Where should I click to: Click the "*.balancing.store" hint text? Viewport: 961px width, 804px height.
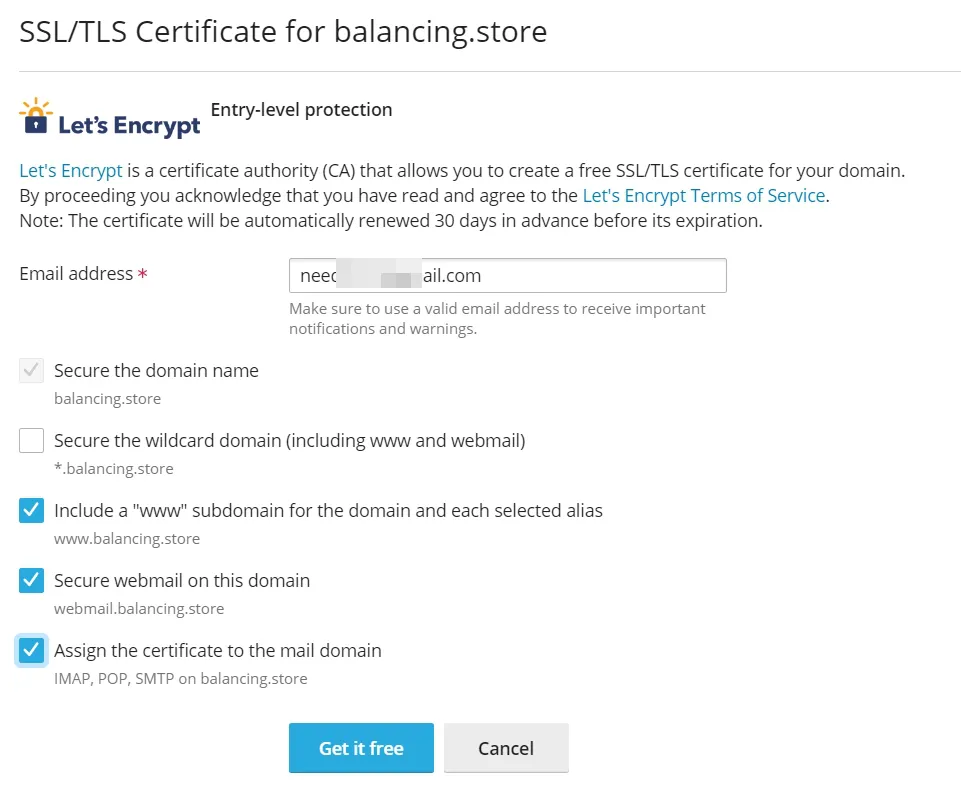coord(113,469)
